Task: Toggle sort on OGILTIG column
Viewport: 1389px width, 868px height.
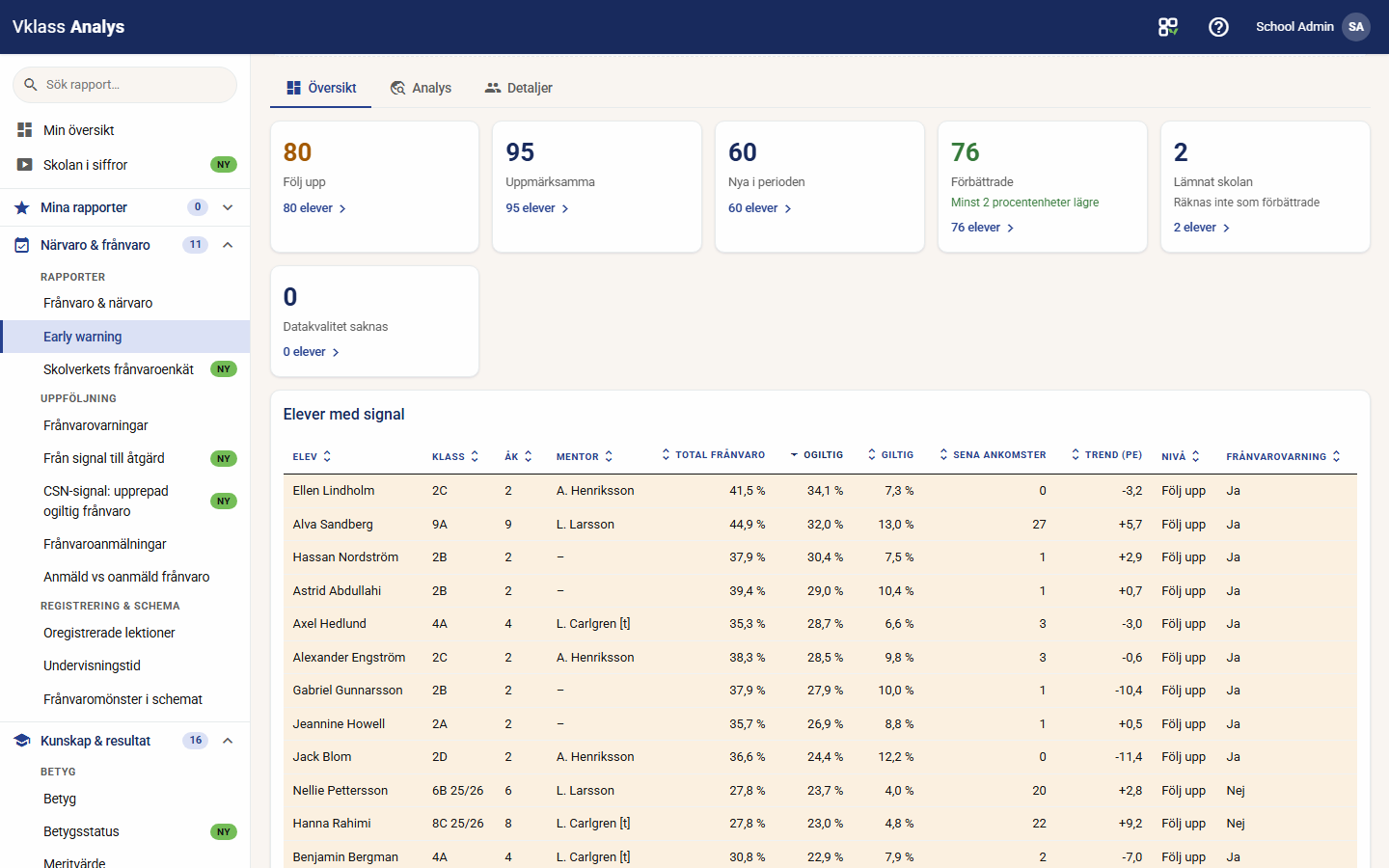Action: (817, 454)
